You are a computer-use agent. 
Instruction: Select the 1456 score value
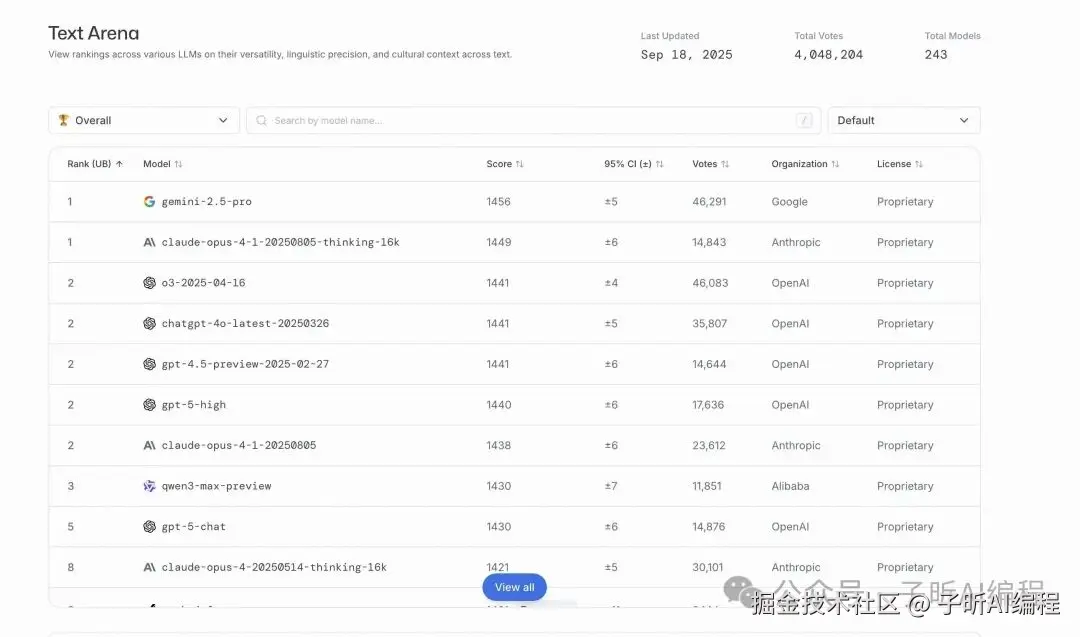pos(499,202)
